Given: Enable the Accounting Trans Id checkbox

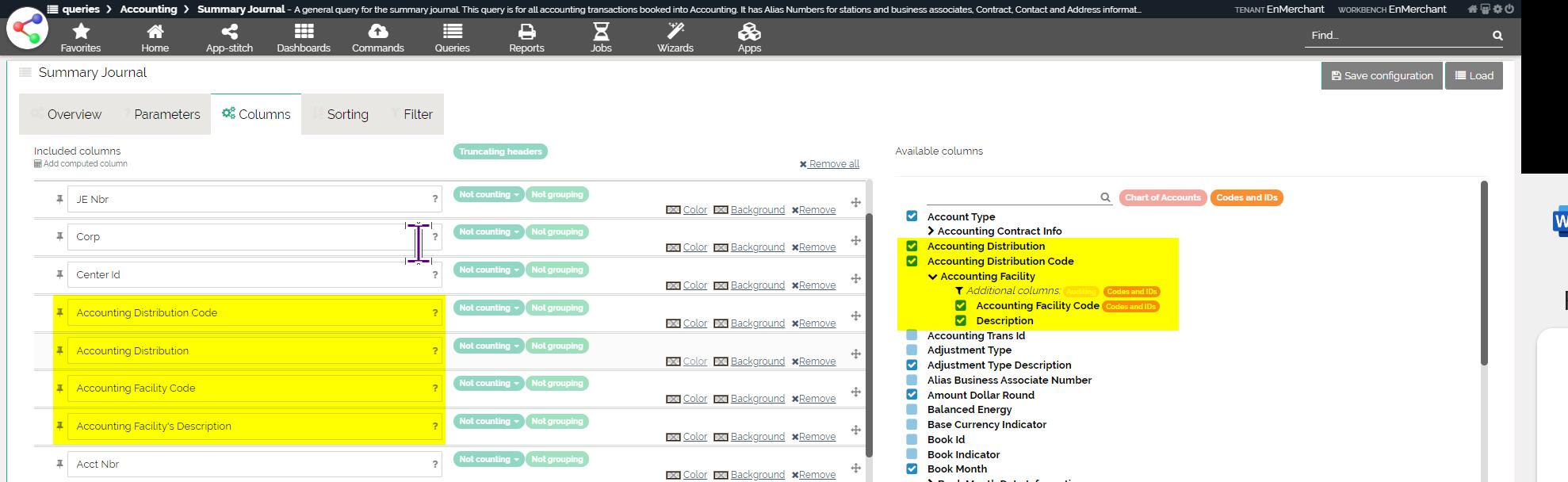Looking at the screenshot, I should tap(912, 335).
